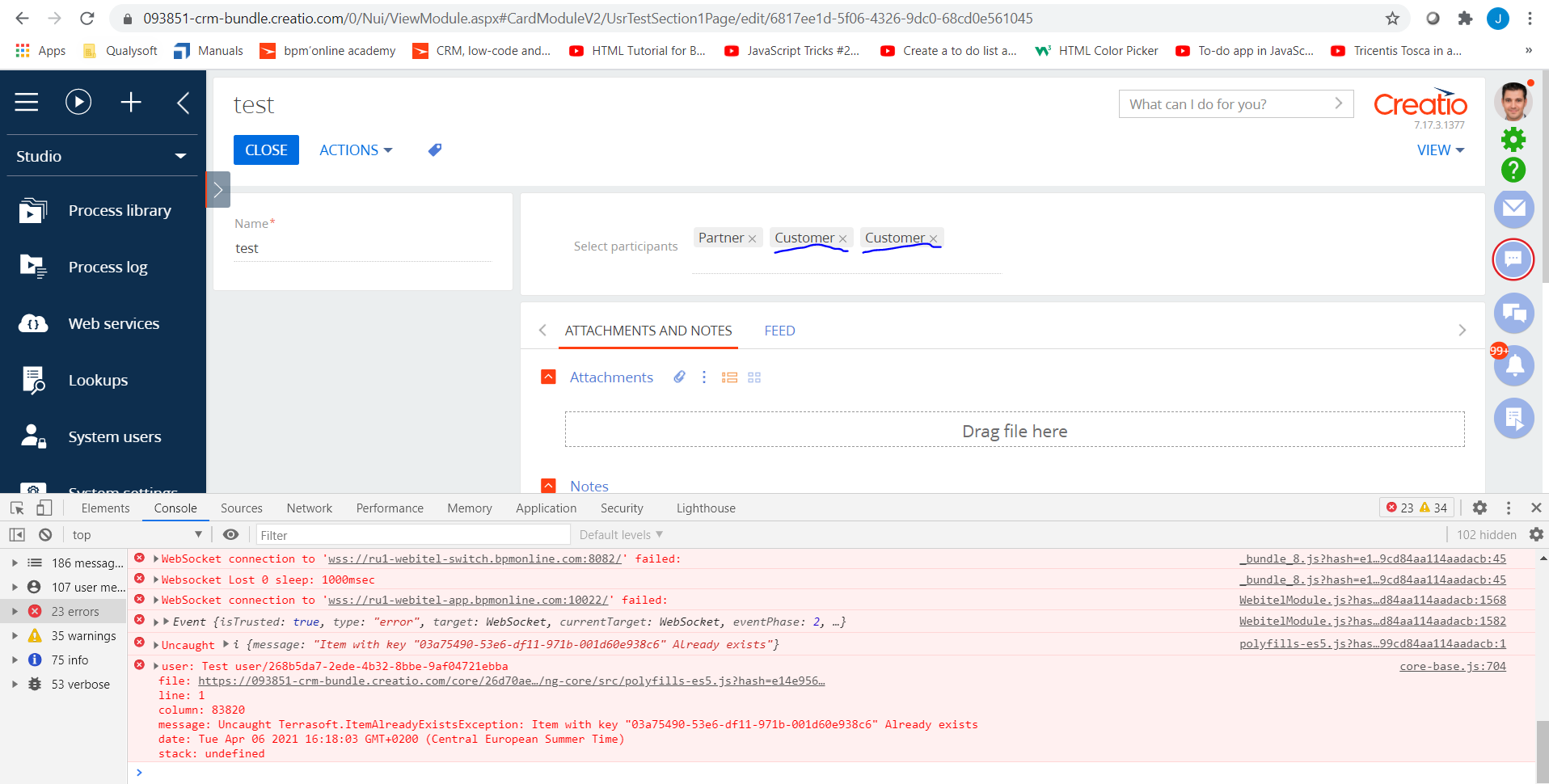The width and height of the screenshot is (1549, 784).
Task: Switch to Network tab
Action: (x=310, y=508)
